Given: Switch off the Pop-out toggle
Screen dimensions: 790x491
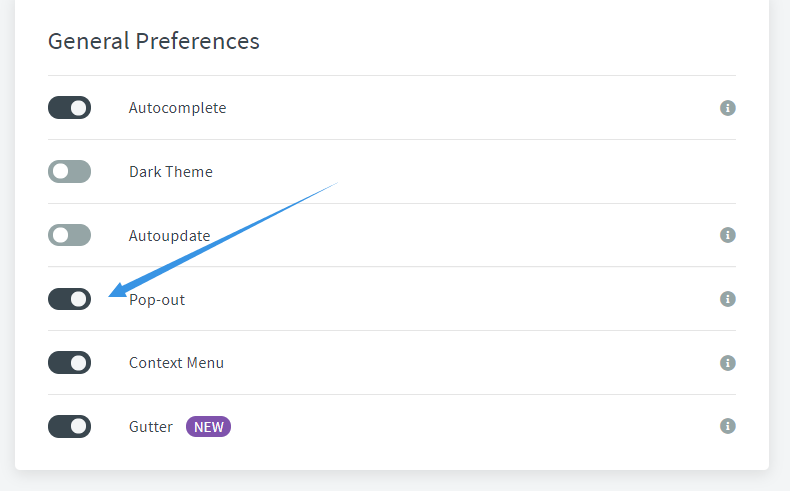Looking at the screenshot, I should 70,299.
